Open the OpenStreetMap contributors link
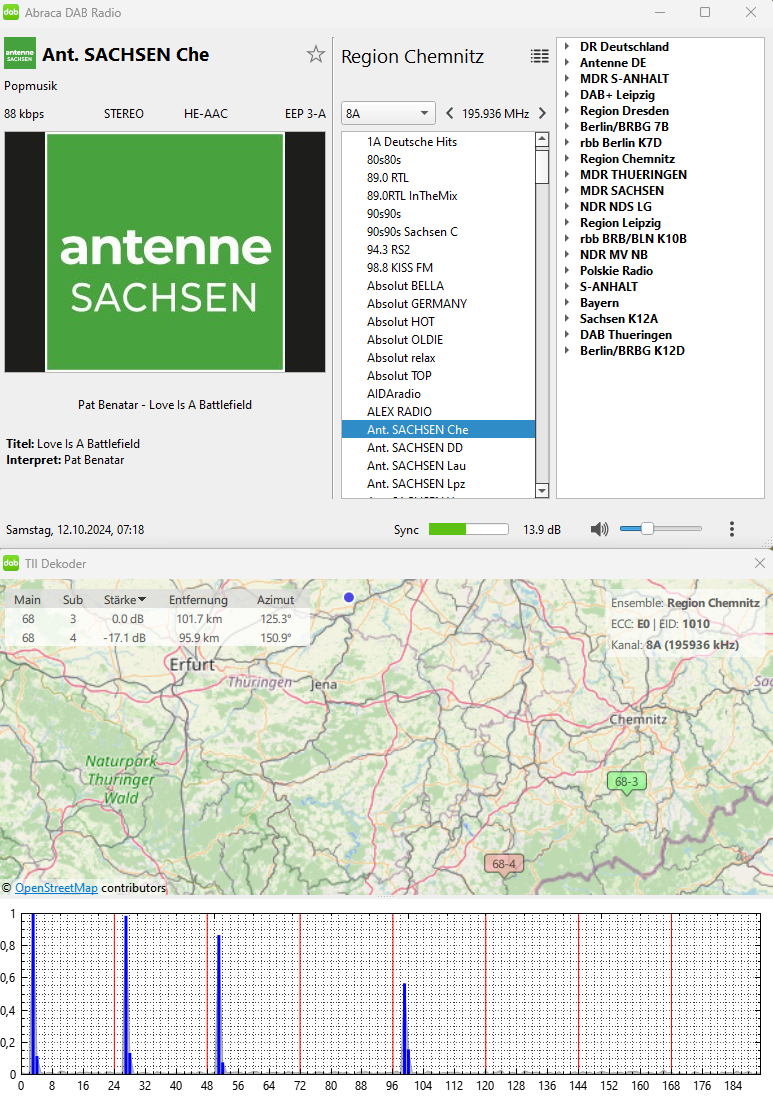The image size is (773, 1096). pyautogui.click(x=56, y=888)
